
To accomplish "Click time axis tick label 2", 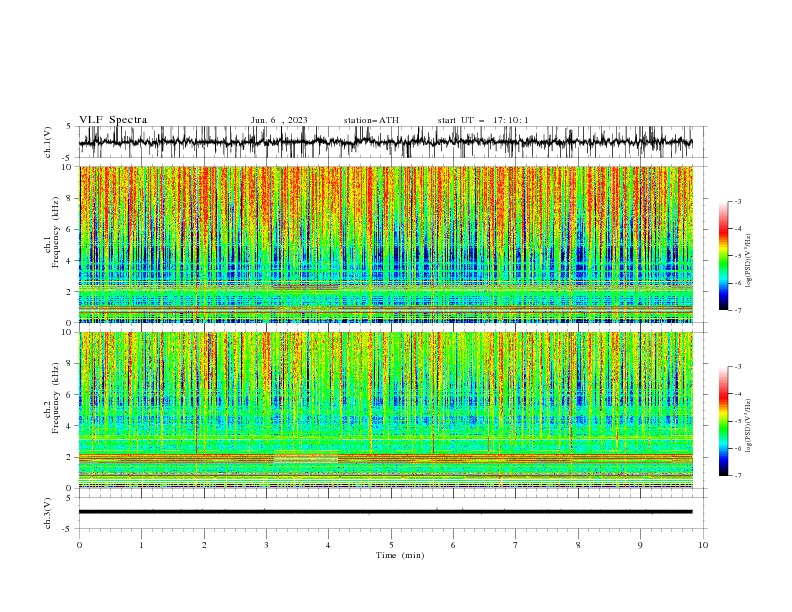I will [204, 545].
